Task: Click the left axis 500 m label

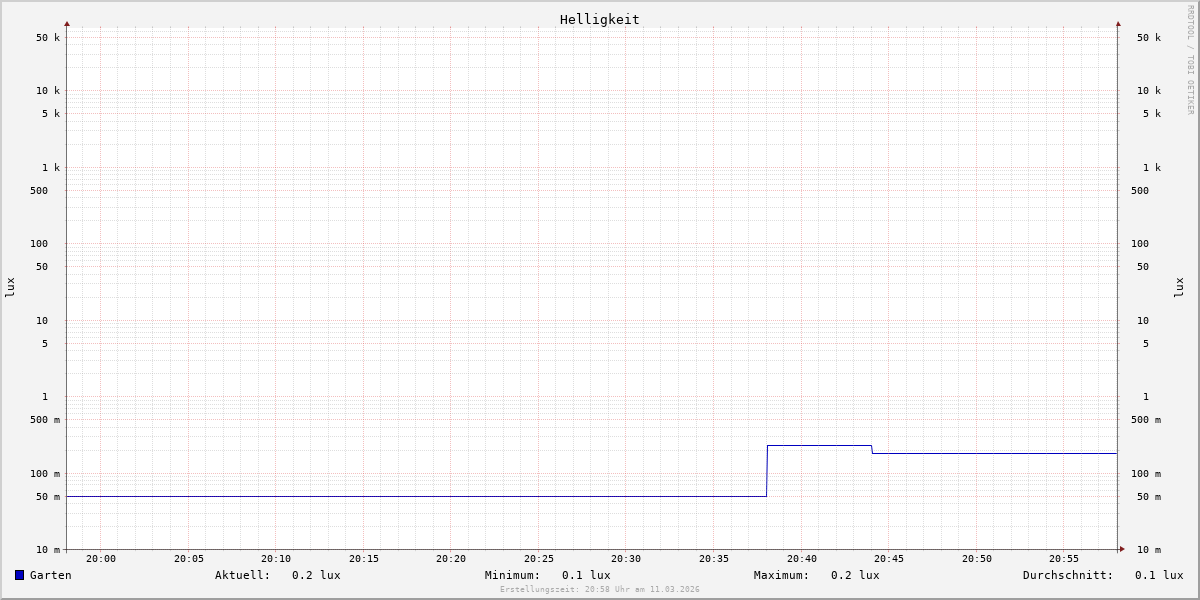Action: coord(45,420)
